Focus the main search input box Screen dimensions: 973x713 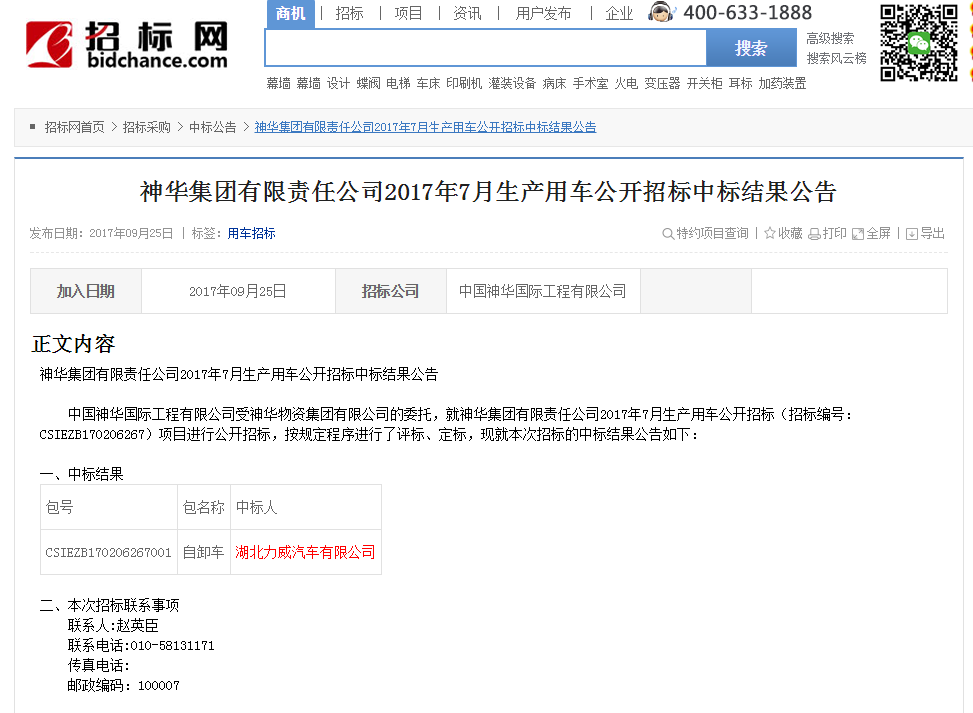(486, 48)
